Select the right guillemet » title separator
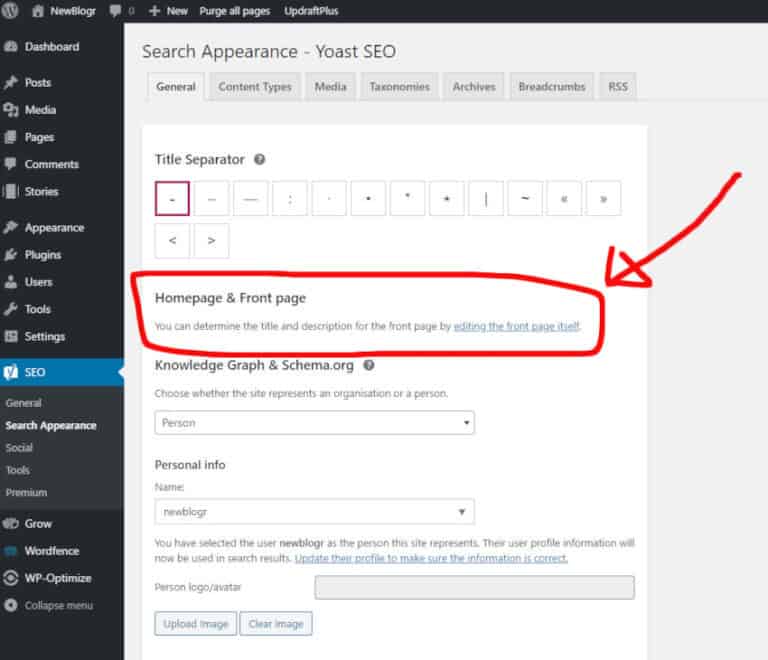The height and width of the screenshot is (660, 768). (603, 198)
